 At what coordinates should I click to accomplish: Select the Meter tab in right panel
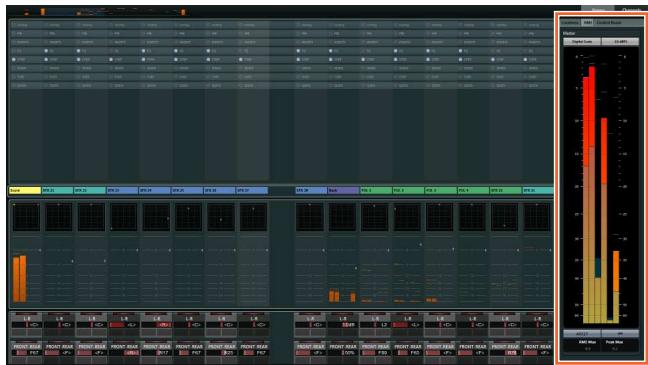(587, 22)
